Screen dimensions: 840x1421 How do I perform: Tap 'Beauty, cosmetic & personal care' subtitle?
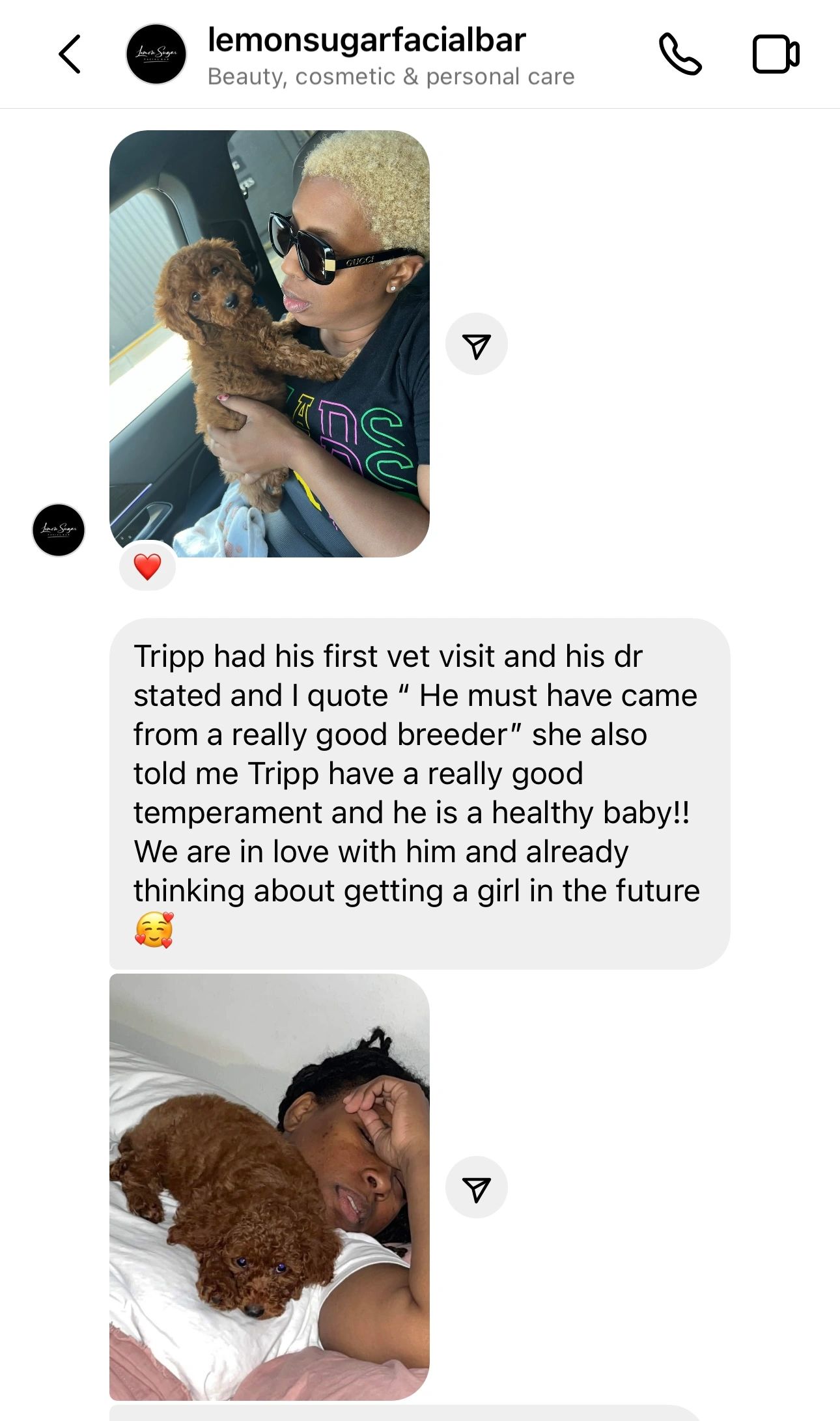tap(391, 77)
